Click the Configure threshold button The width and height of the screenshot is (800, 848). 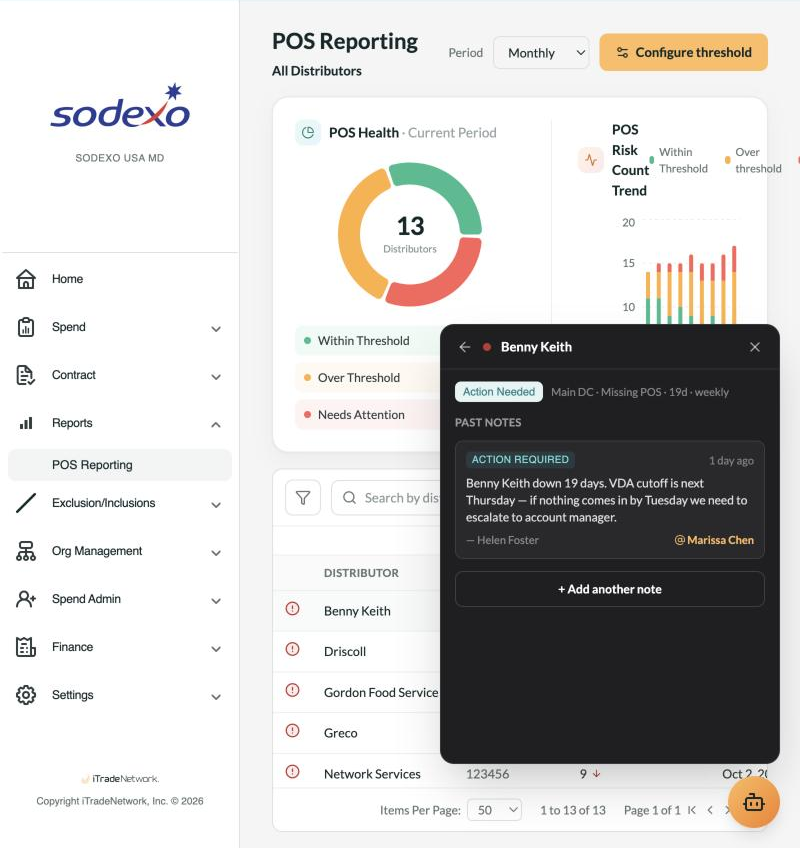coord(683,52)
